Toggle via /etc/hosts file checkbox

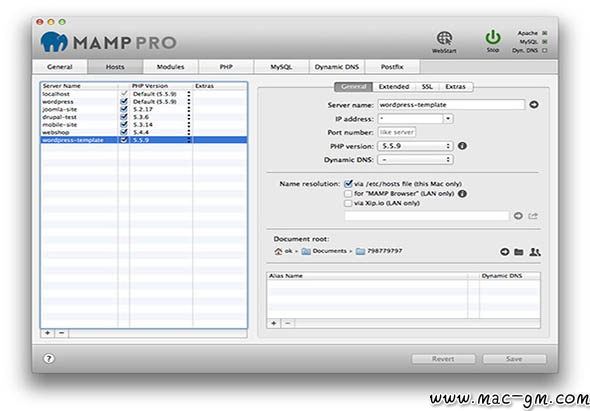pyautogui.click(x=348, y=184)
